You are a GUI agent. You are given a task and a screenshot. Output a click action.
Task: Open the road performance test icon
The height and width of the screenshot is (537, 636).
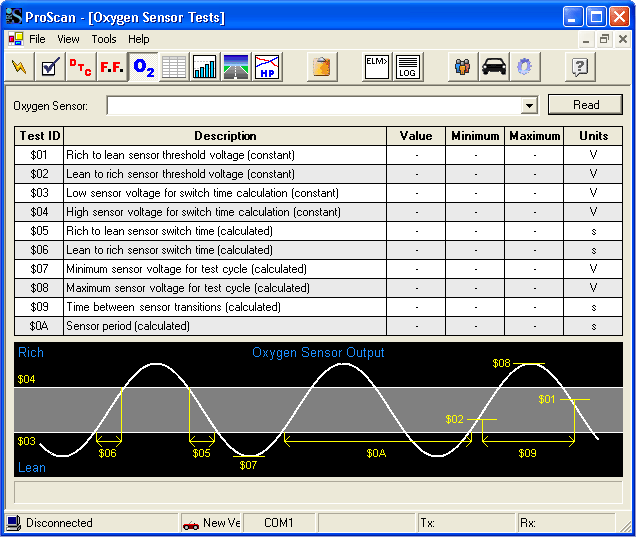(236, 67)
